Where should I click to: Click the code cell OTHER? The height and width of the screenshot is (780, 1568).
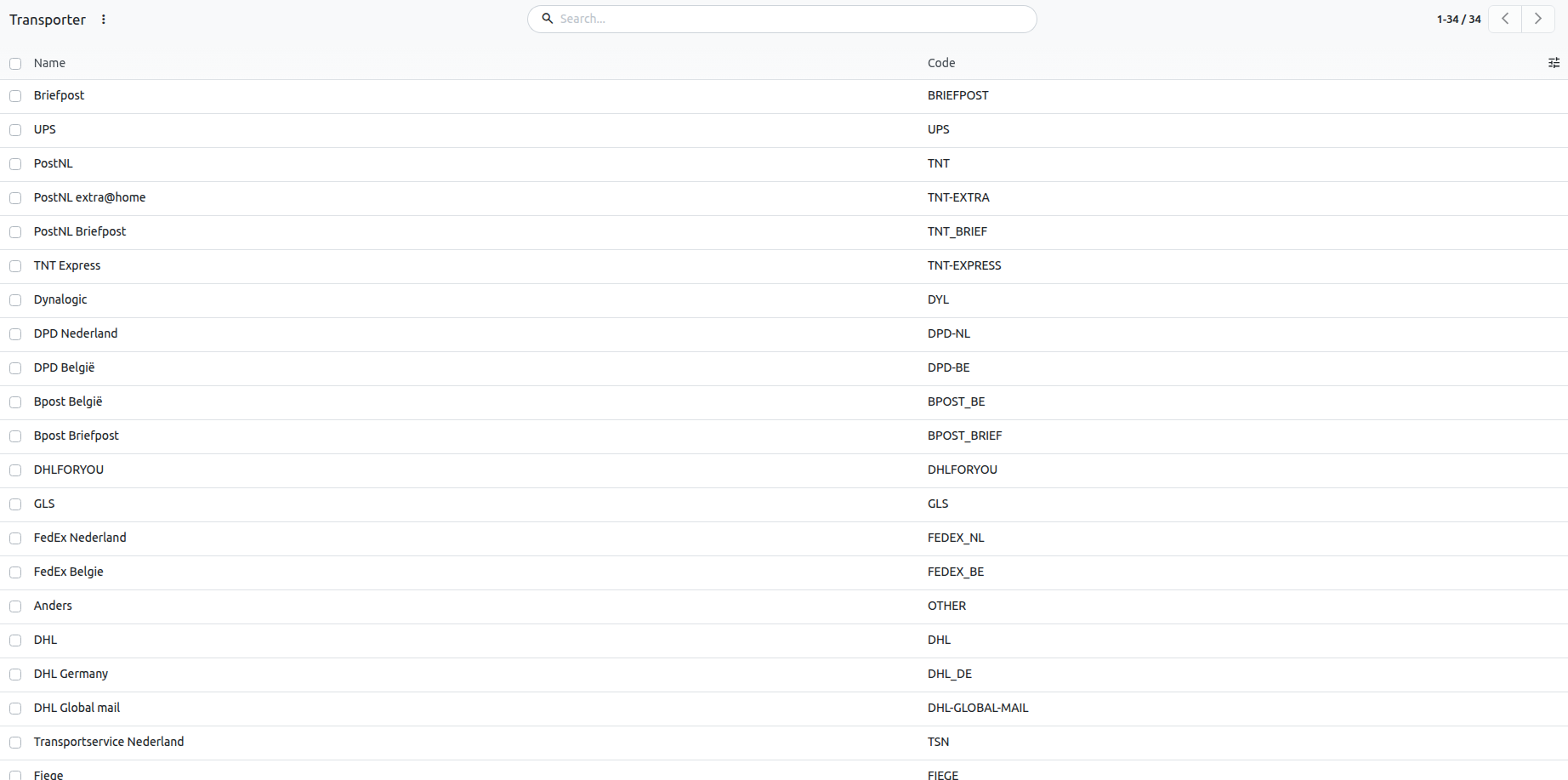tap(946, 606)
